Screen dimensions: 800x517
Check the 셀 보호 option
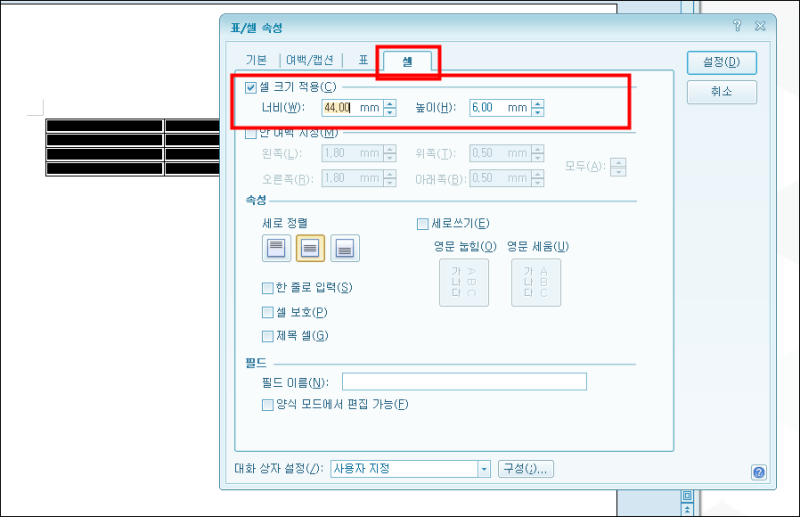point(267,312)
